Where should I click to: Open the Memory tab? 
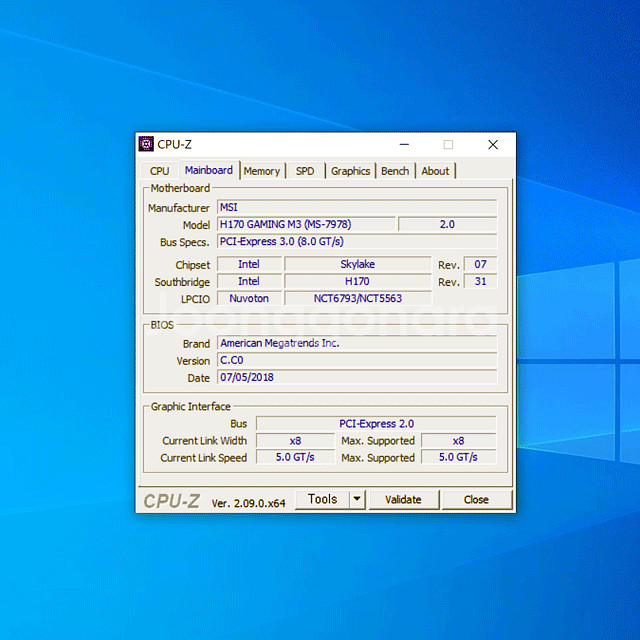(262, 171)
